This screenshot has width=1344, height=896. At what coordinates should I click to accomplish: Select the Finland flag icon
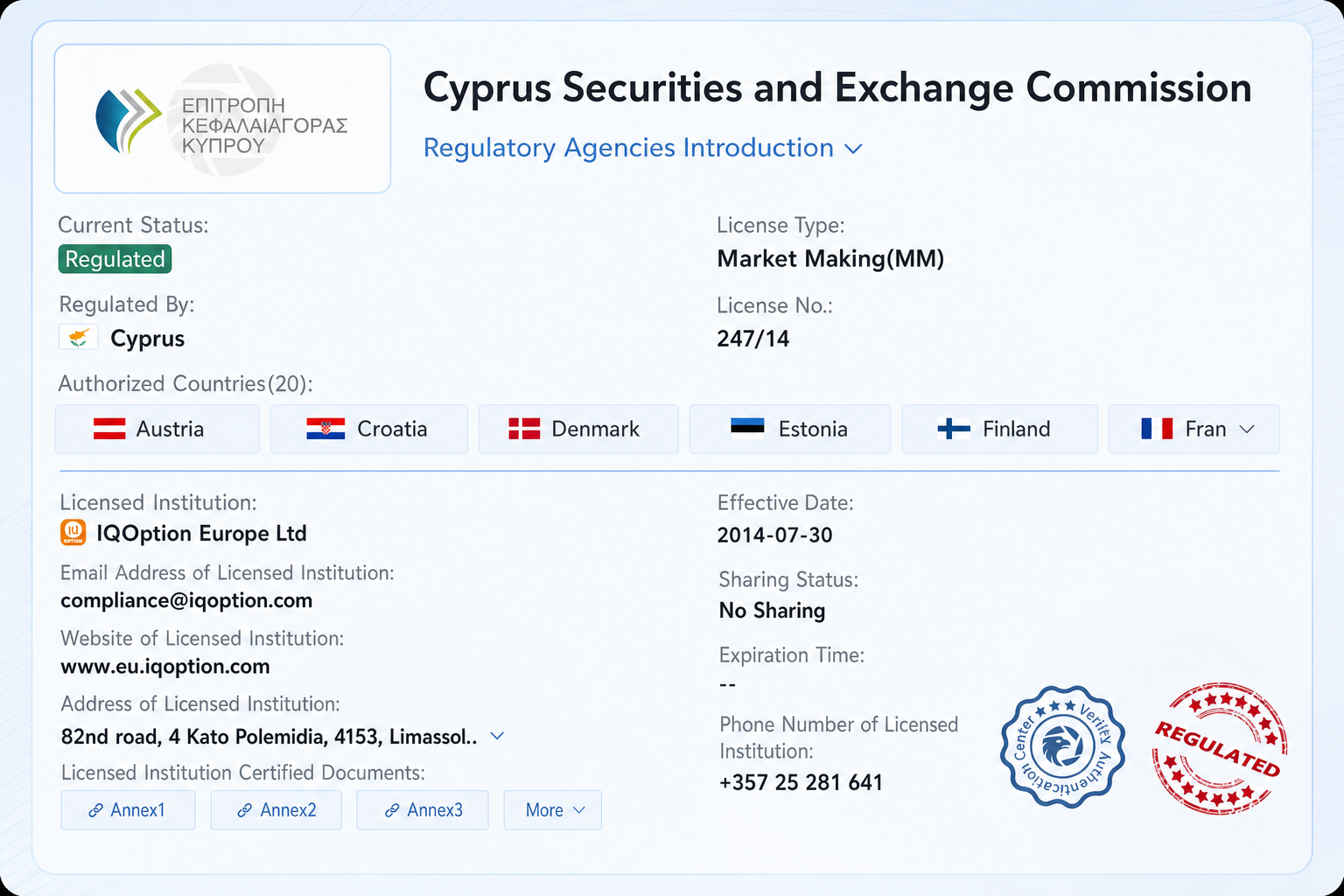(x=954, y=429)
